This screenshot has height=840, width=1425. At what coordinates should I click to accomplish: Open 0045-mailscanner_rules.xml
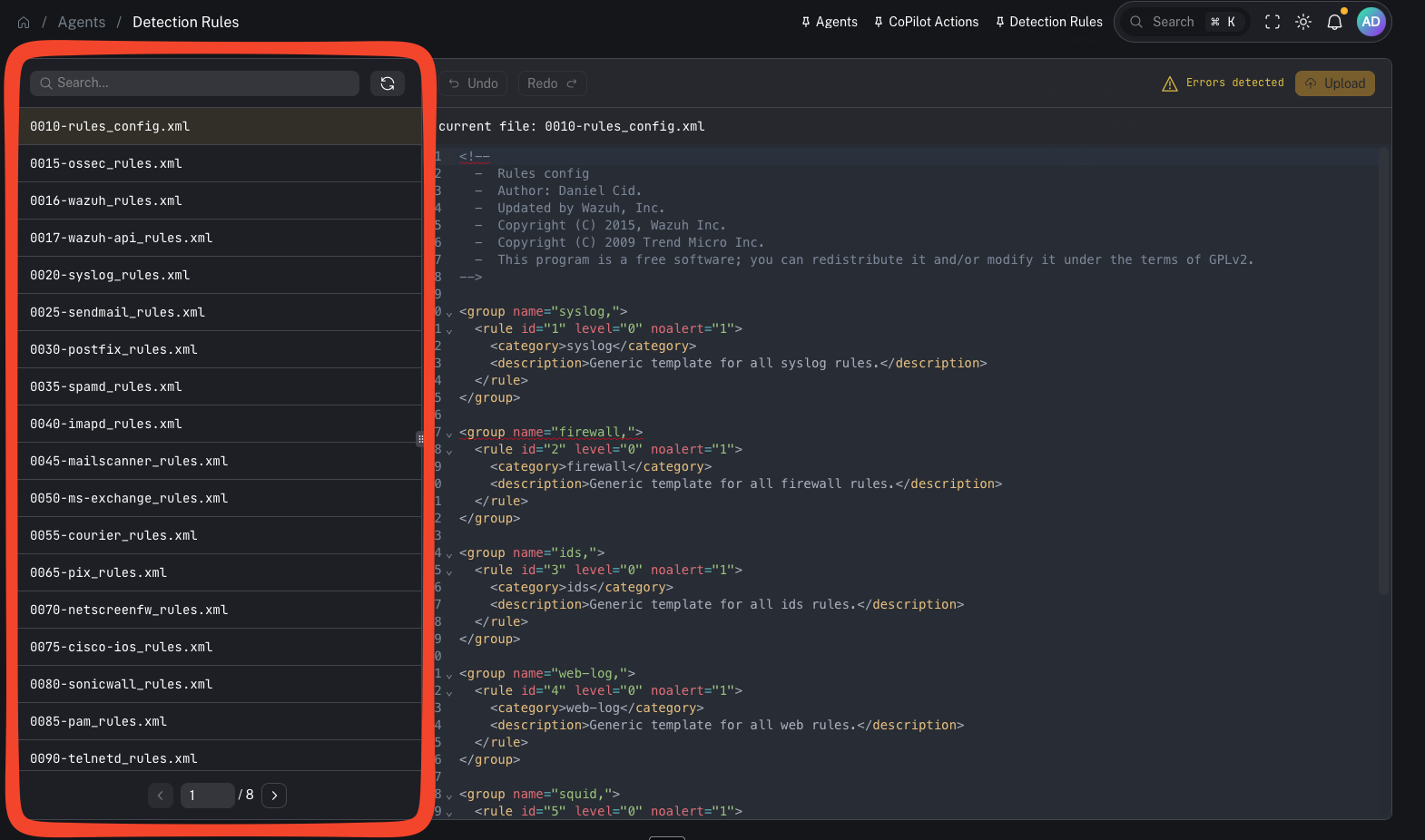point(220,461)
